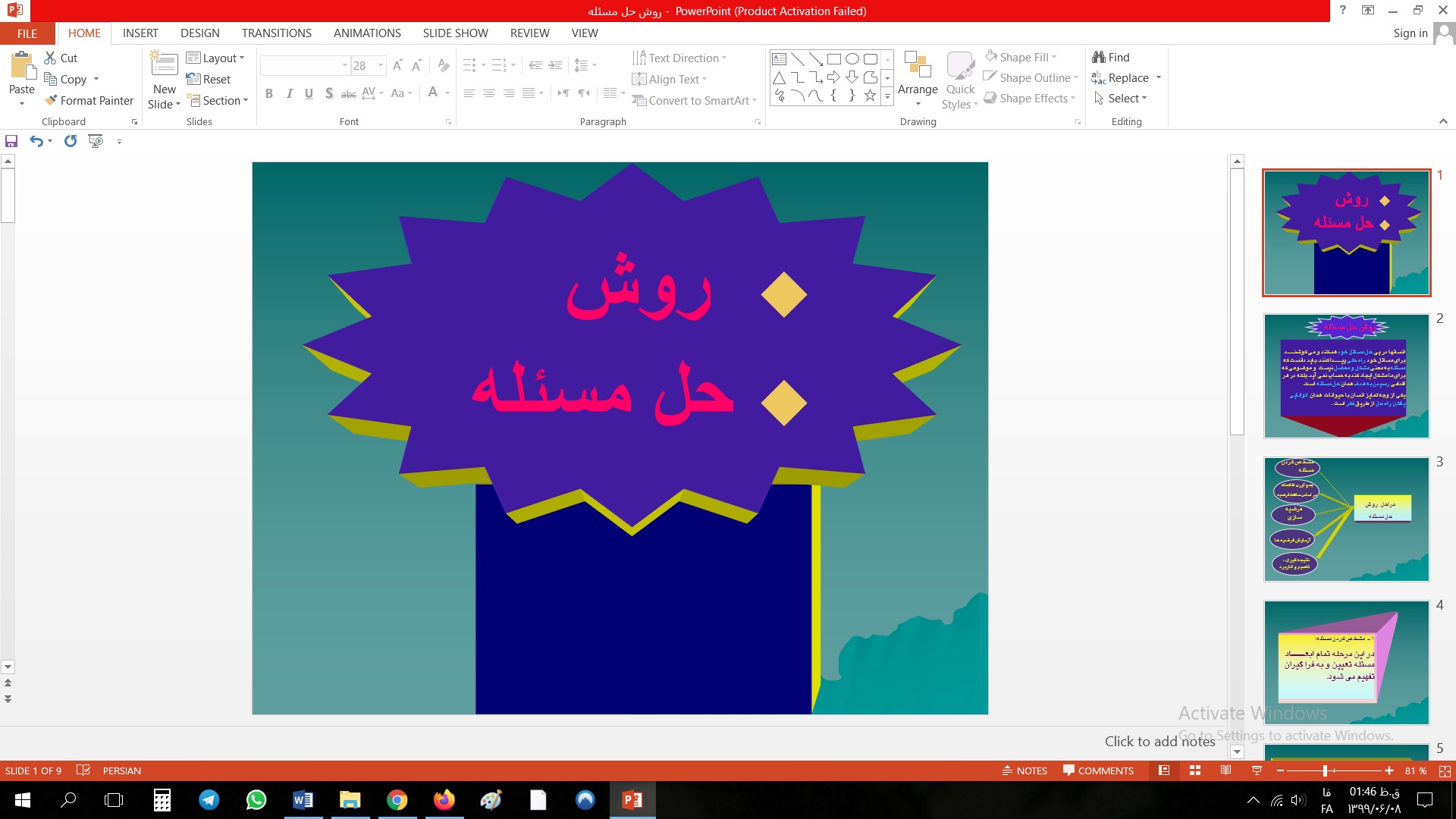This screenshot has width=1456, height=819.
Task: Switch to the DESIGN tab
Action: pos(199,33)
